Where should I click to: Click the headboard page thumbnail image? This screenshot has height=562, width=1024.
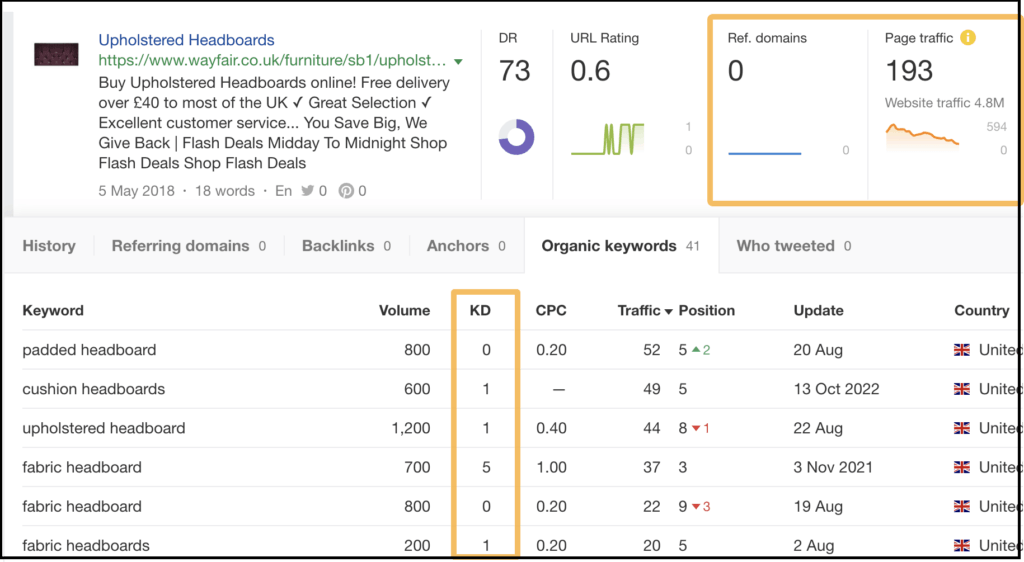(56, 55)
